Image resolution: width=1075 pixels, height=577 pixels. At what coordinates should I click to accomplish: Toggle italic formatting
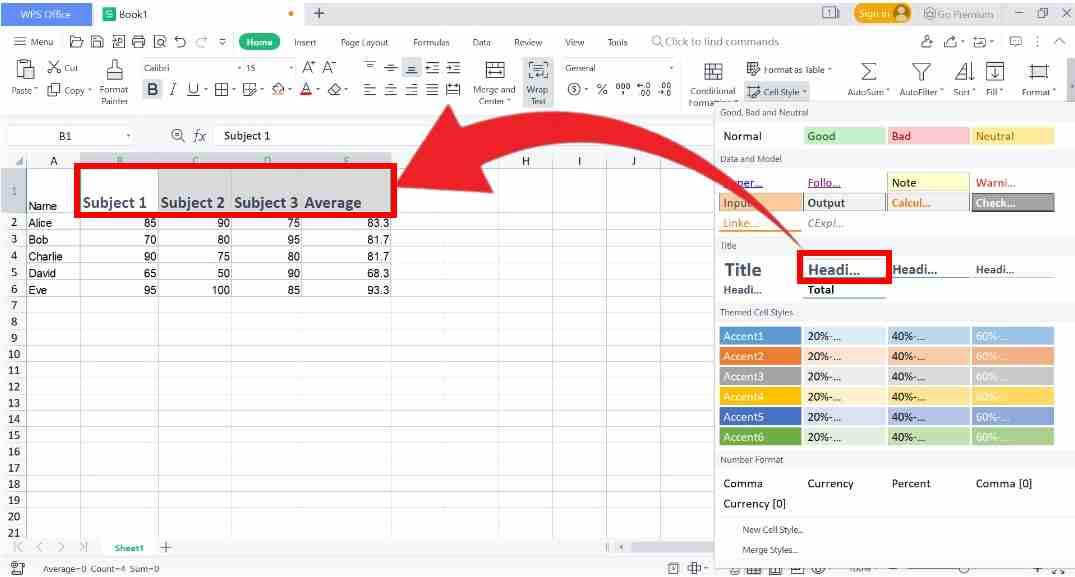coord(173,89)
